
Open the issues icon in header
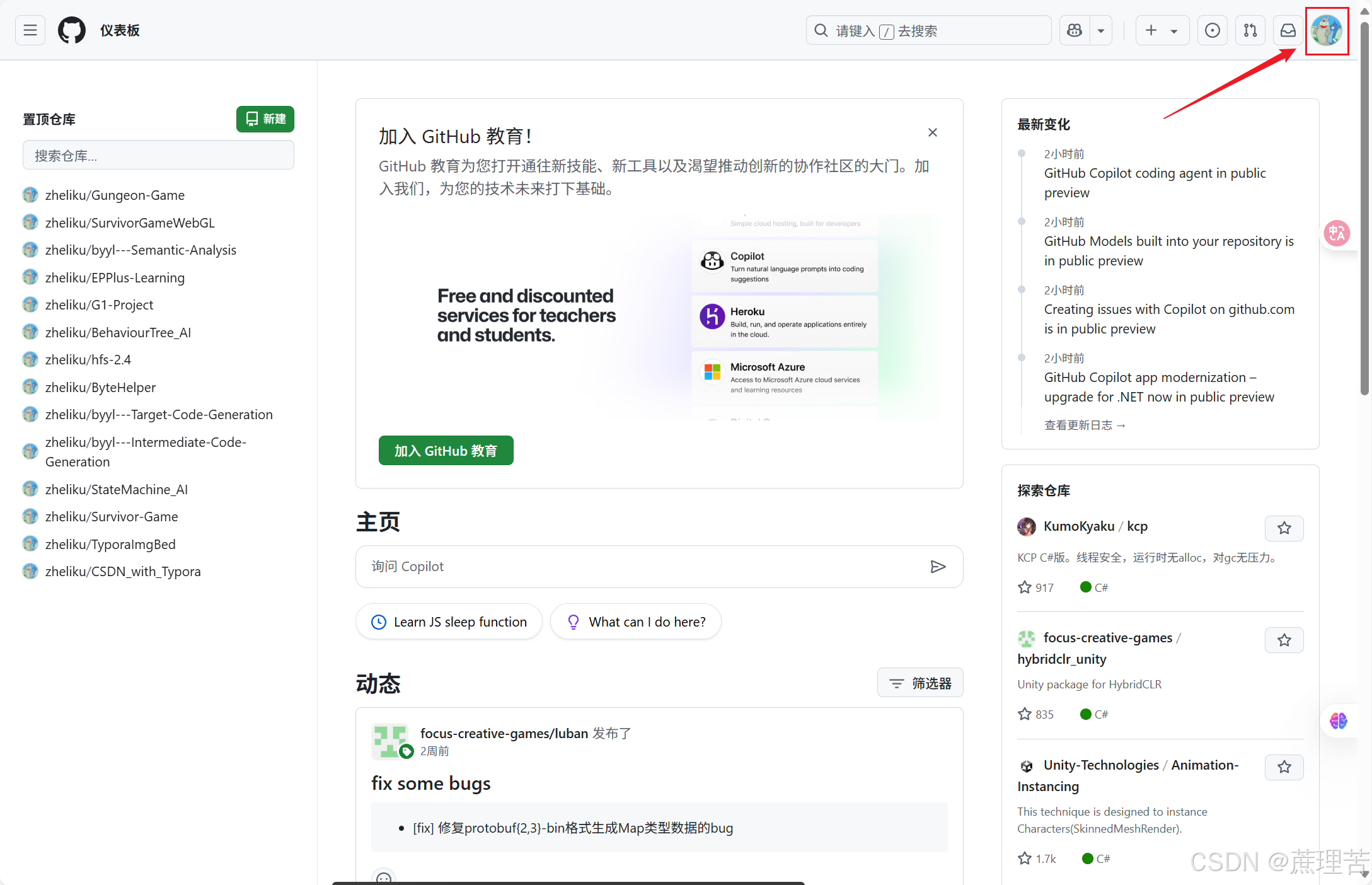click(1212, 30)
